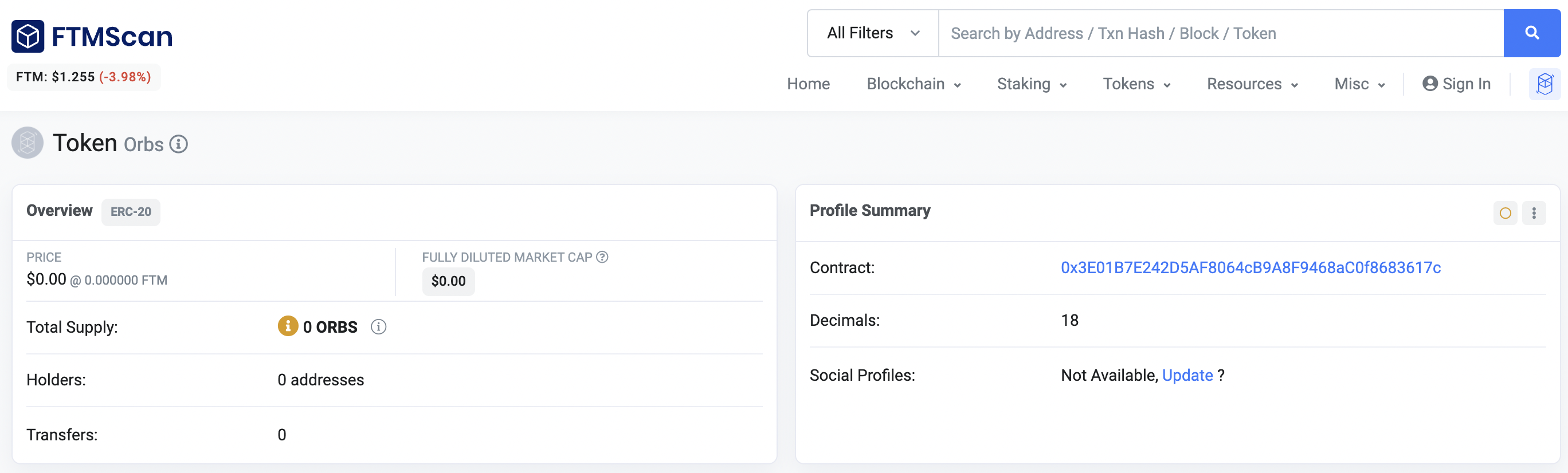The image size is (1568, 473).
Task: Expand the Staking menu
Action: click(1031, 84)
